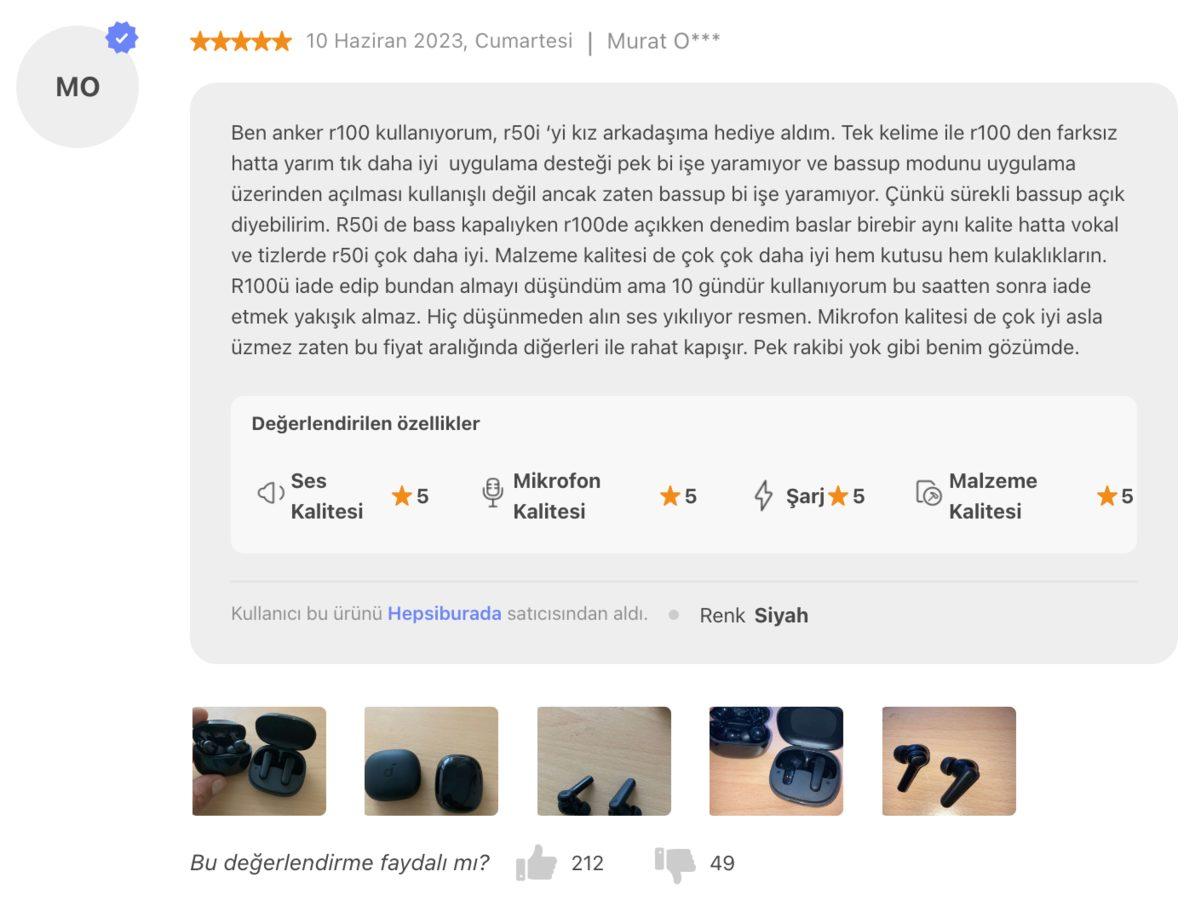This screenshot has height=923, width=1200.
Task: Click the Ses Kalitesi speaker icon
Action: [270, 493]
